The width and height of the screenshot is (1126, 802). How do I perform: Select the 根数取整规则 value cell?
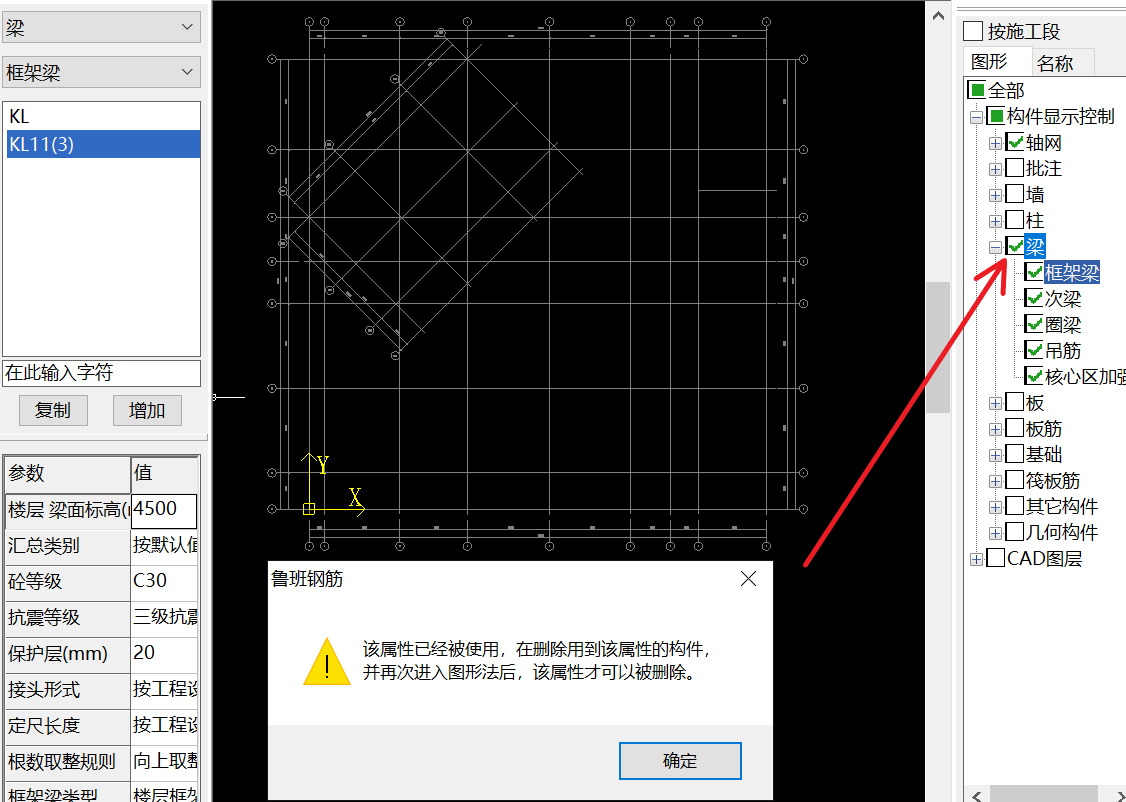click(164, 761)
